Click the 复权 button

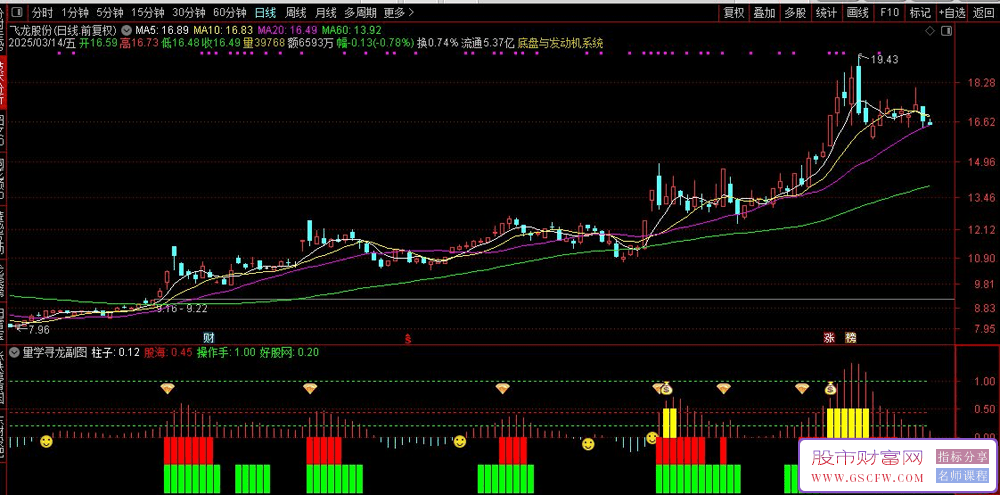pyautogui.click(x=733, y=12)
